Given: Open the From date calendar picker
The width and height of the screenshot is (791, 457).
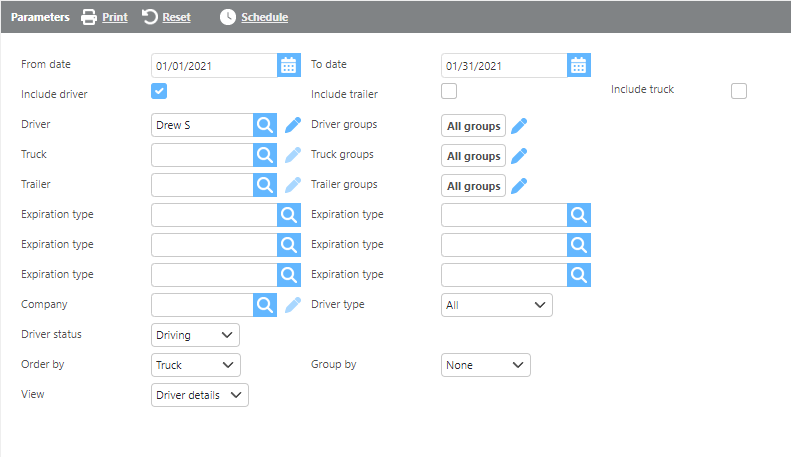Looking at the screenshot, I should pyautogui.click(x=289, y=66).
